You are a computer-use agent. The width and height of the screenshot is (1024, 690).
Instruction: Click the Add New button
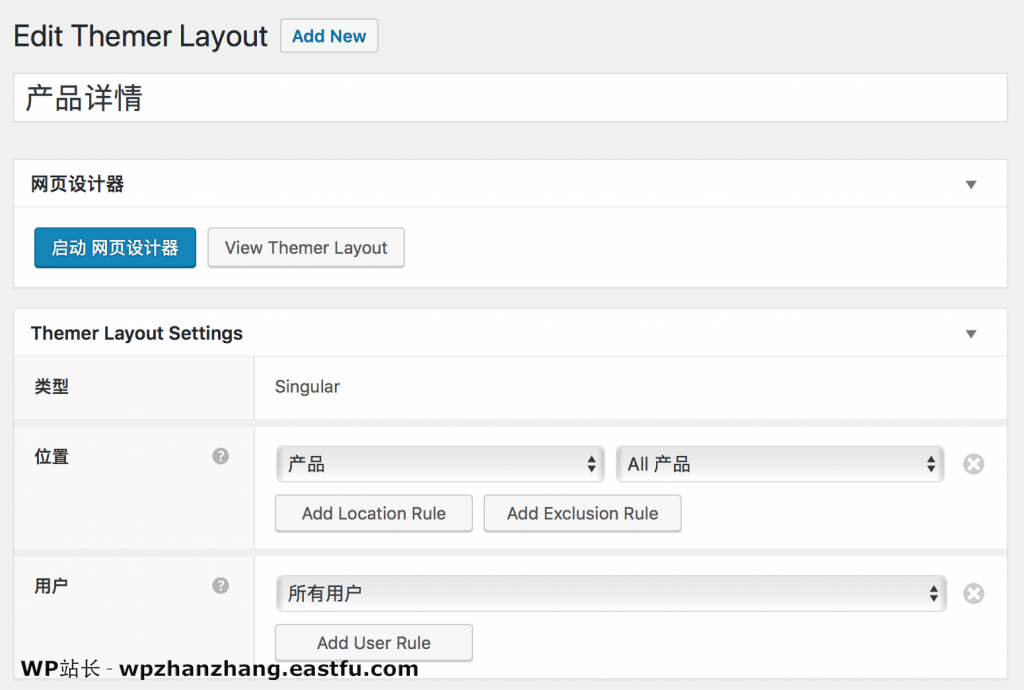329,36
